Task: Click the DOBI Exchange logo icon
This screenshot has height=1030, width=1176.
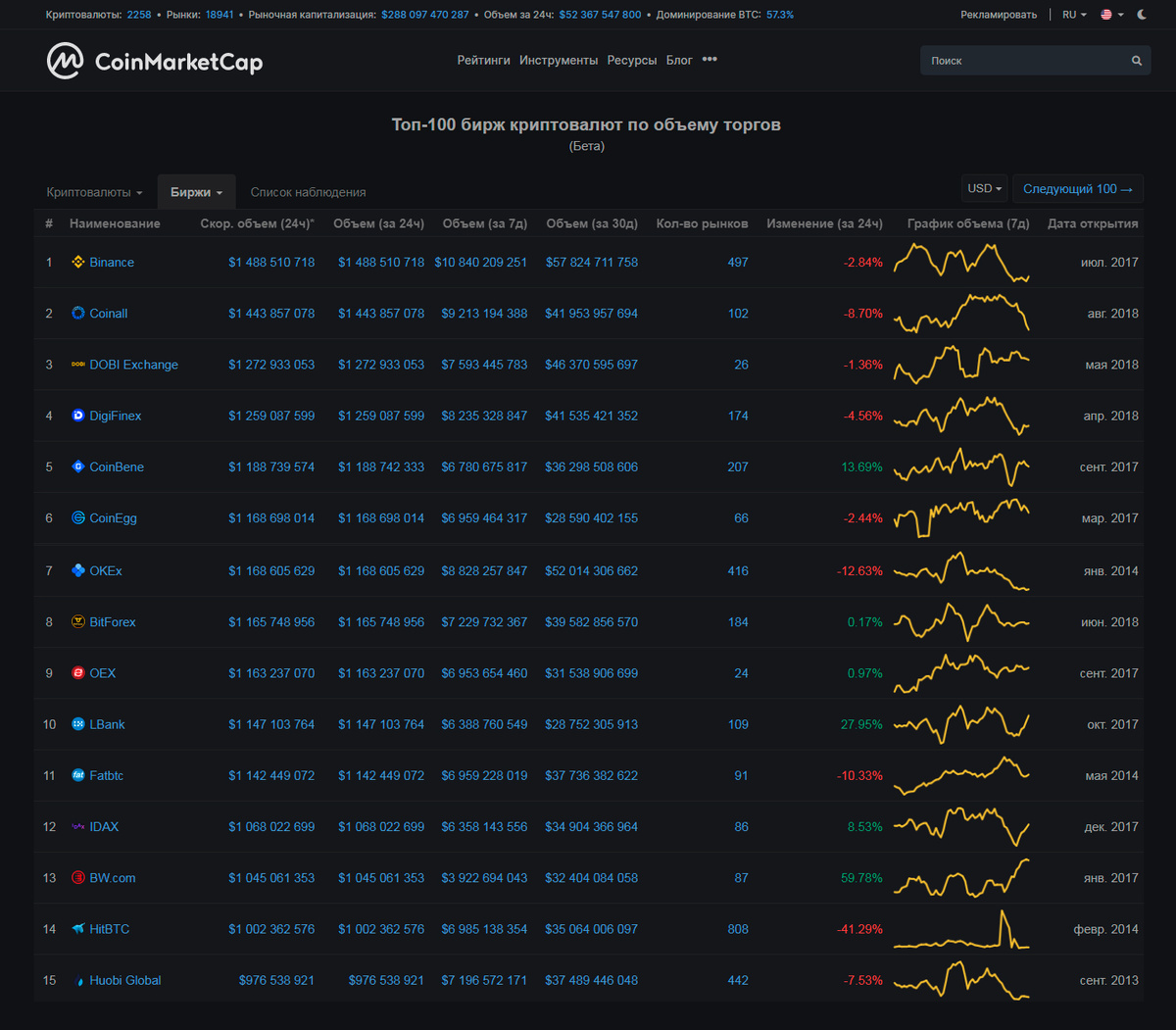Action: coord(78,364)
